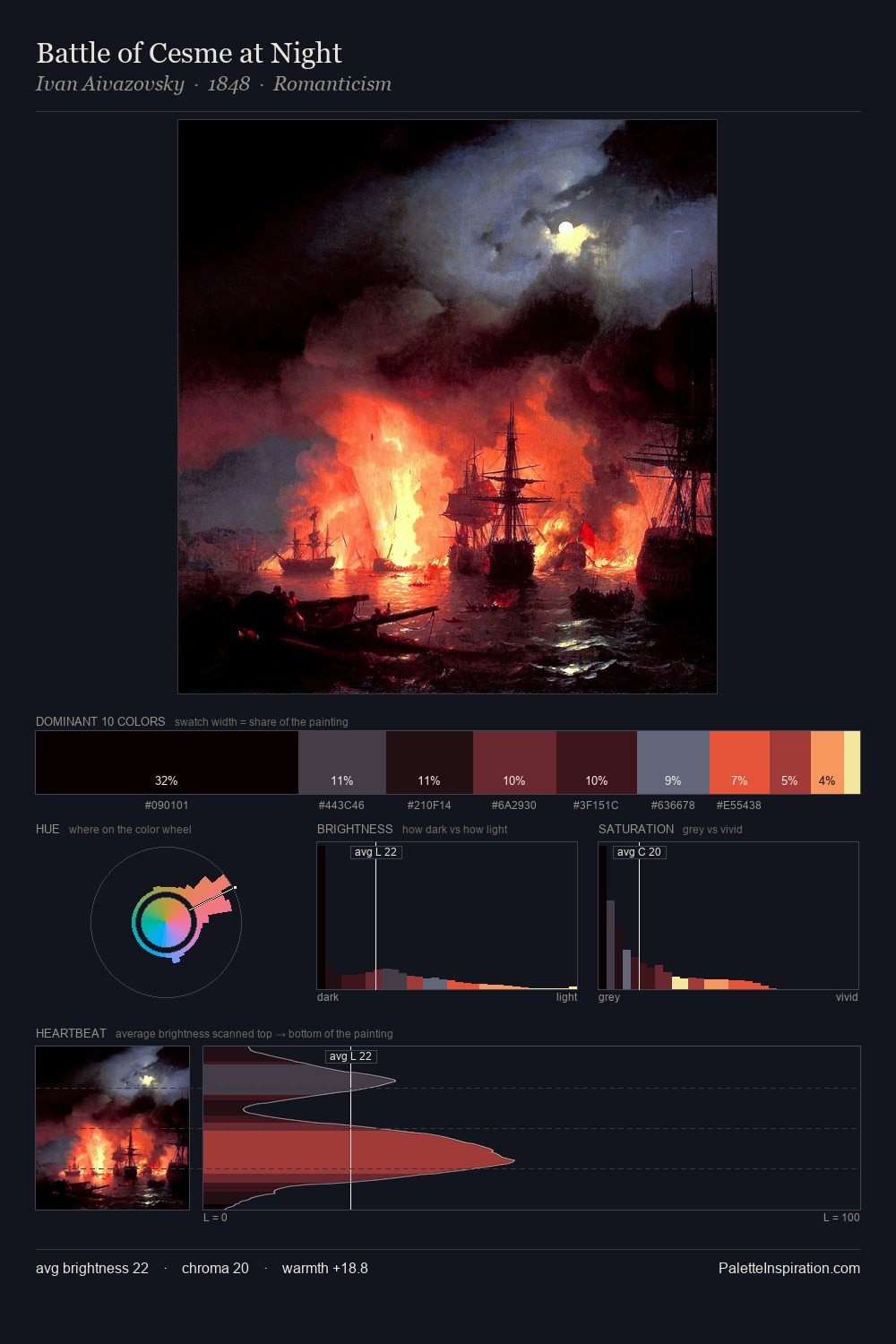Click the black #090101 swatch labeled 32%

point(167,762)
